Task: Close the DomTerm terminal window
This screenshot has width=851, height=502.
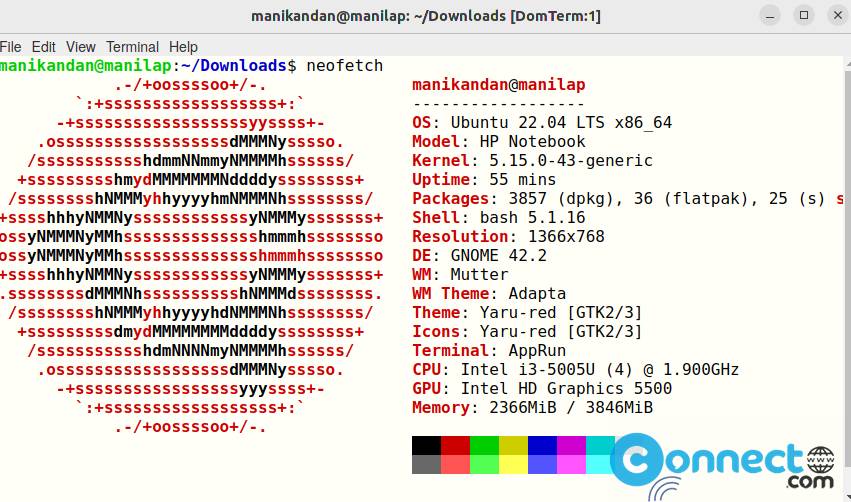Action: [838, 16]
